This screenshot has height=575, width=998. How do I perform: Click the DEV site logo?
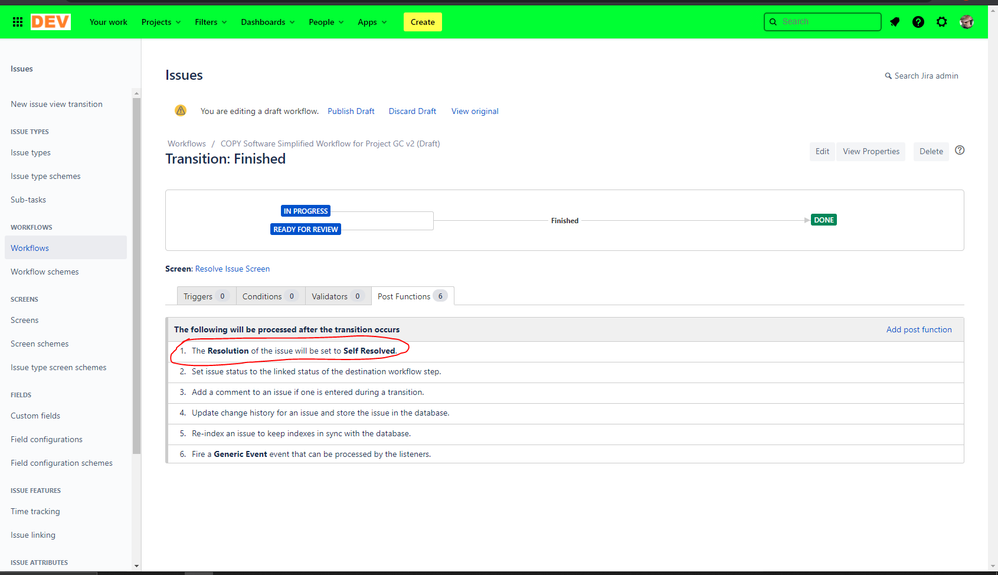[x=50, y=22]
